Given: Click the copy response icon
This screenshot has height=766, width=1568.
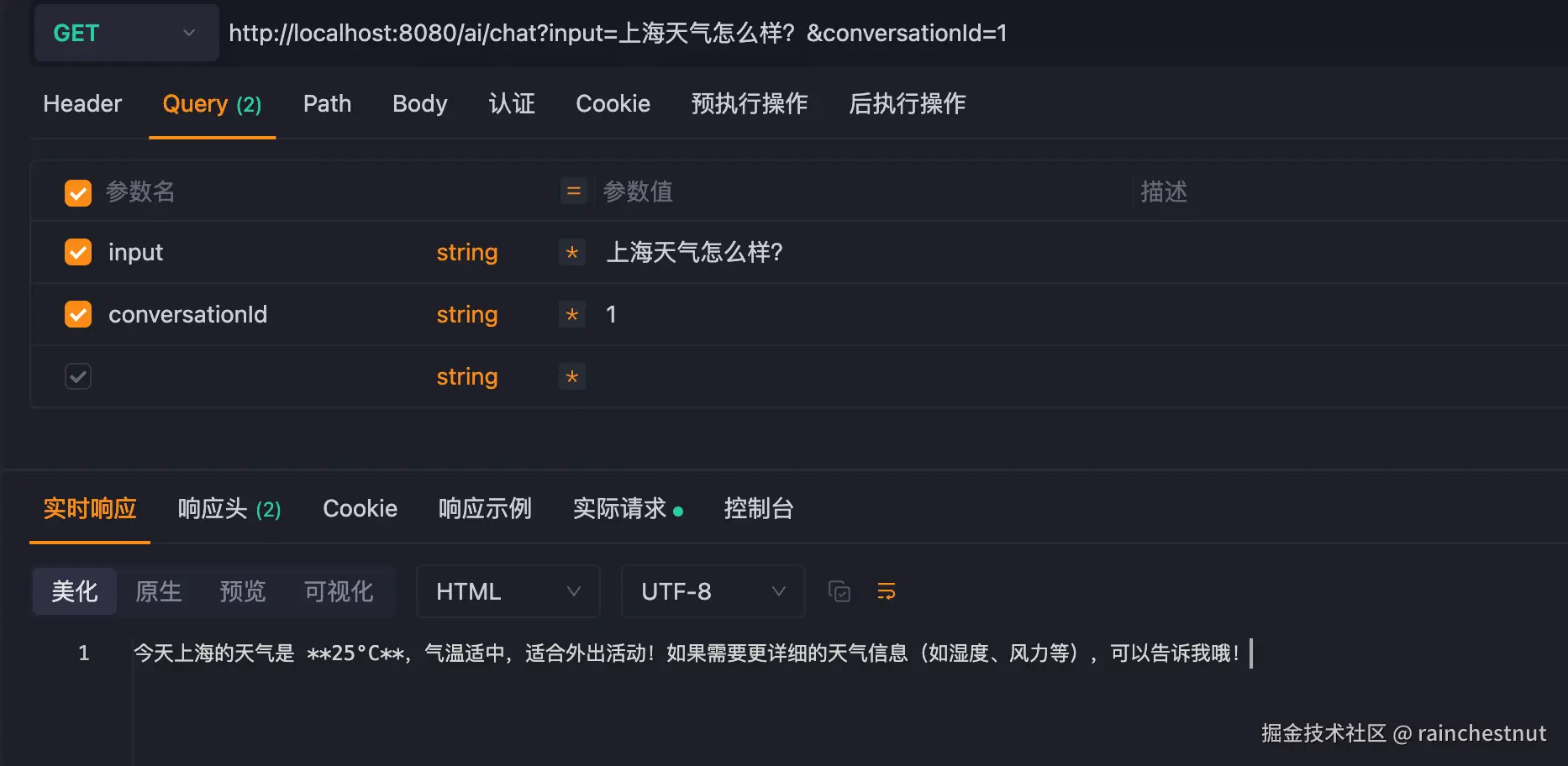Looking at the screenshot, I should click(839, 592).
